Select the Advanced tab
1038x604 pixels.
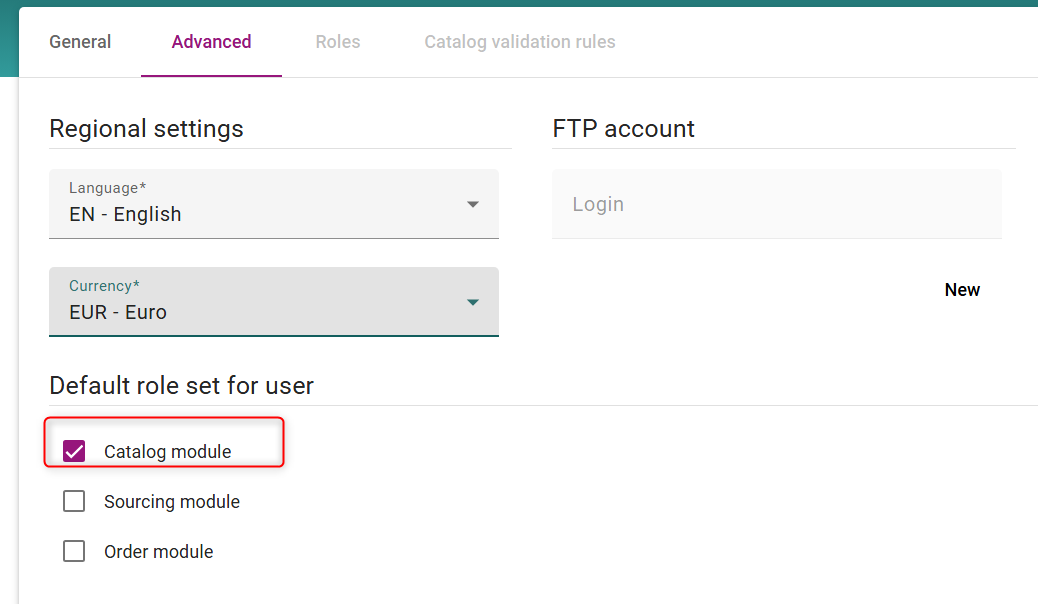[211, 42]
